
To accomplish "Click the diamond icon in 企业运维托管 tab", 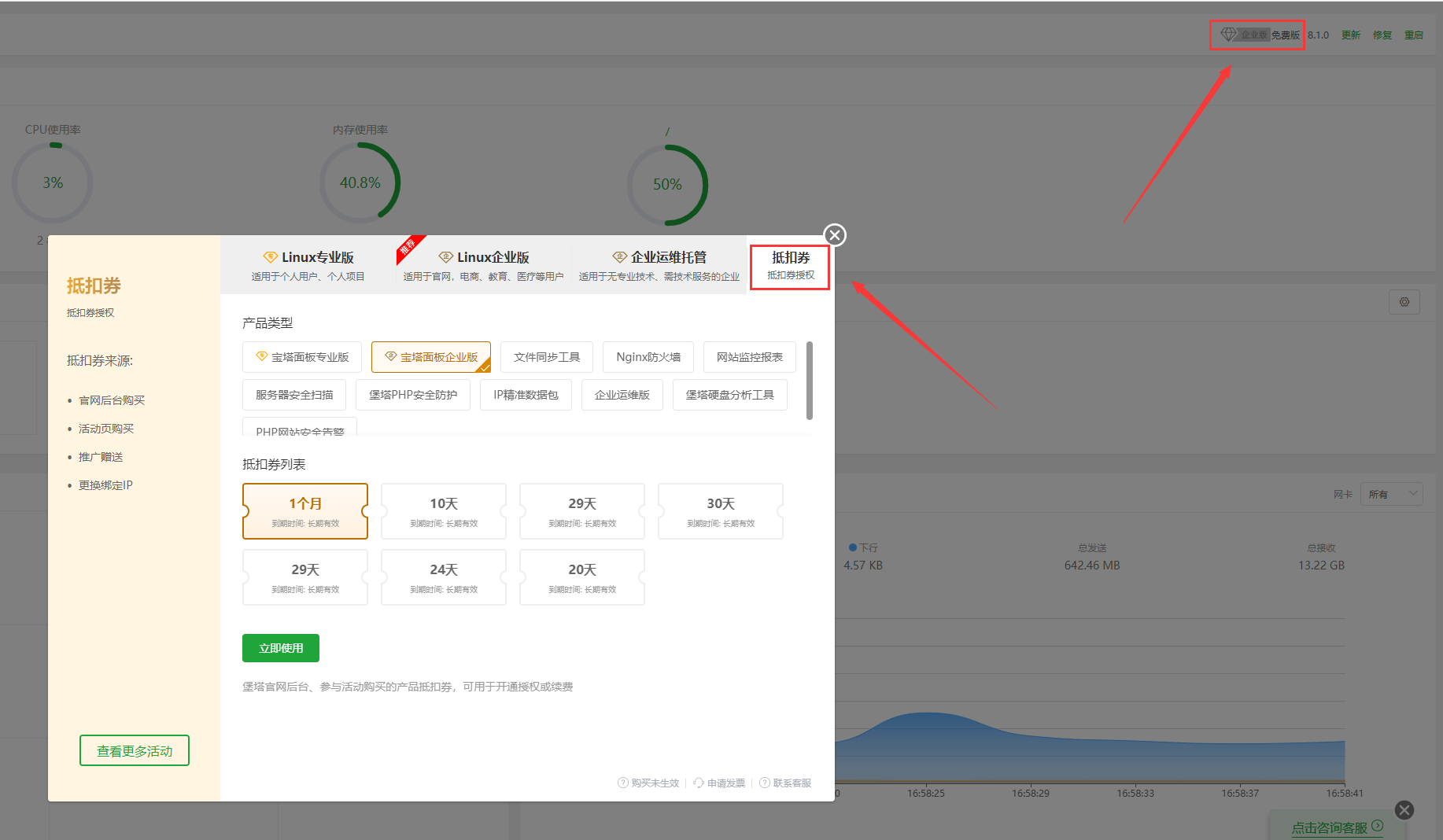I will (619, 257).
